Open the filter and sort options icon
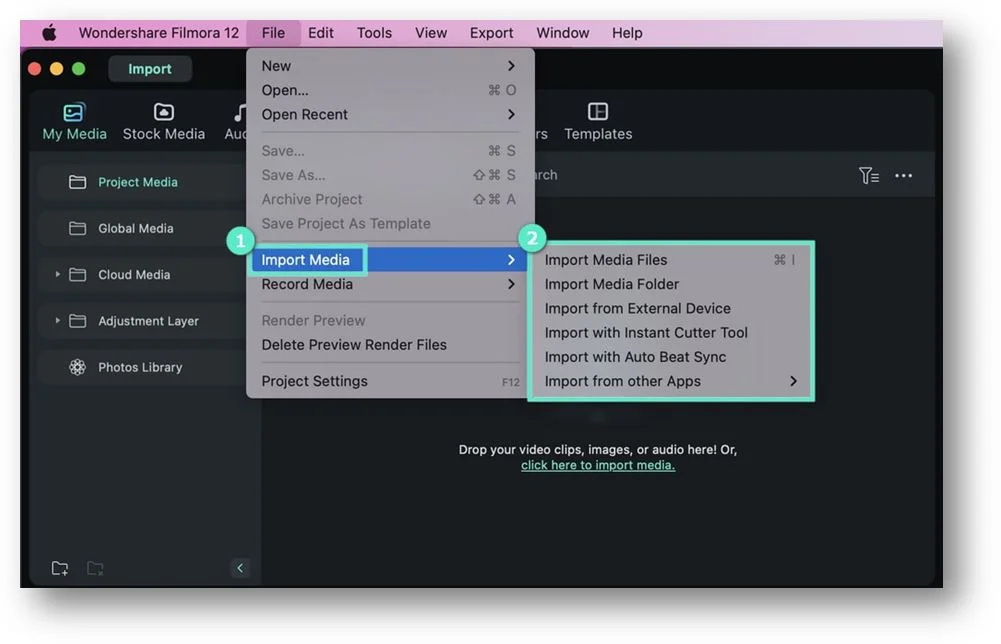Viewport: 1001px width, 644px height. pos(869,176)
